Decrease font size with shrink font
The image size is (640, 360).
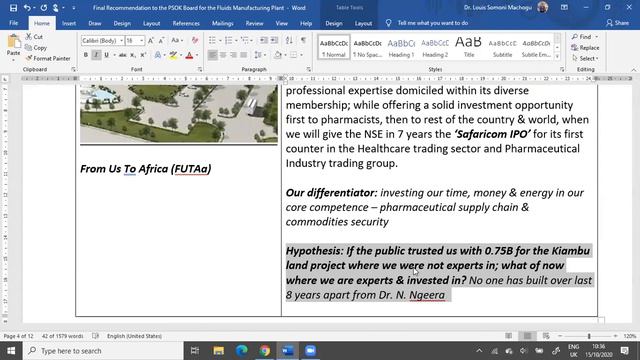click(x=161, y=40)
